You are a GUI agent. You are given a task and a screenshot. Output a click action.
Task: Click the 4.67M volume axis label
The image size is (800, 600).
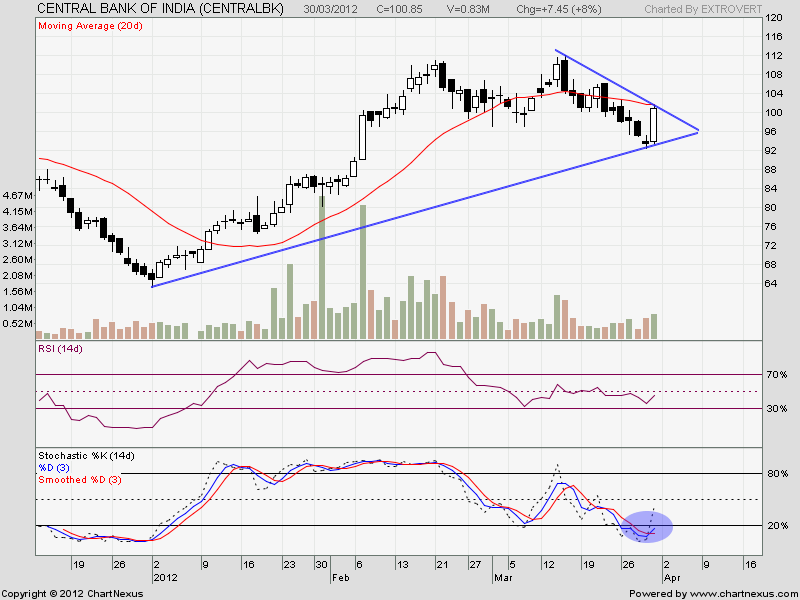18,196
